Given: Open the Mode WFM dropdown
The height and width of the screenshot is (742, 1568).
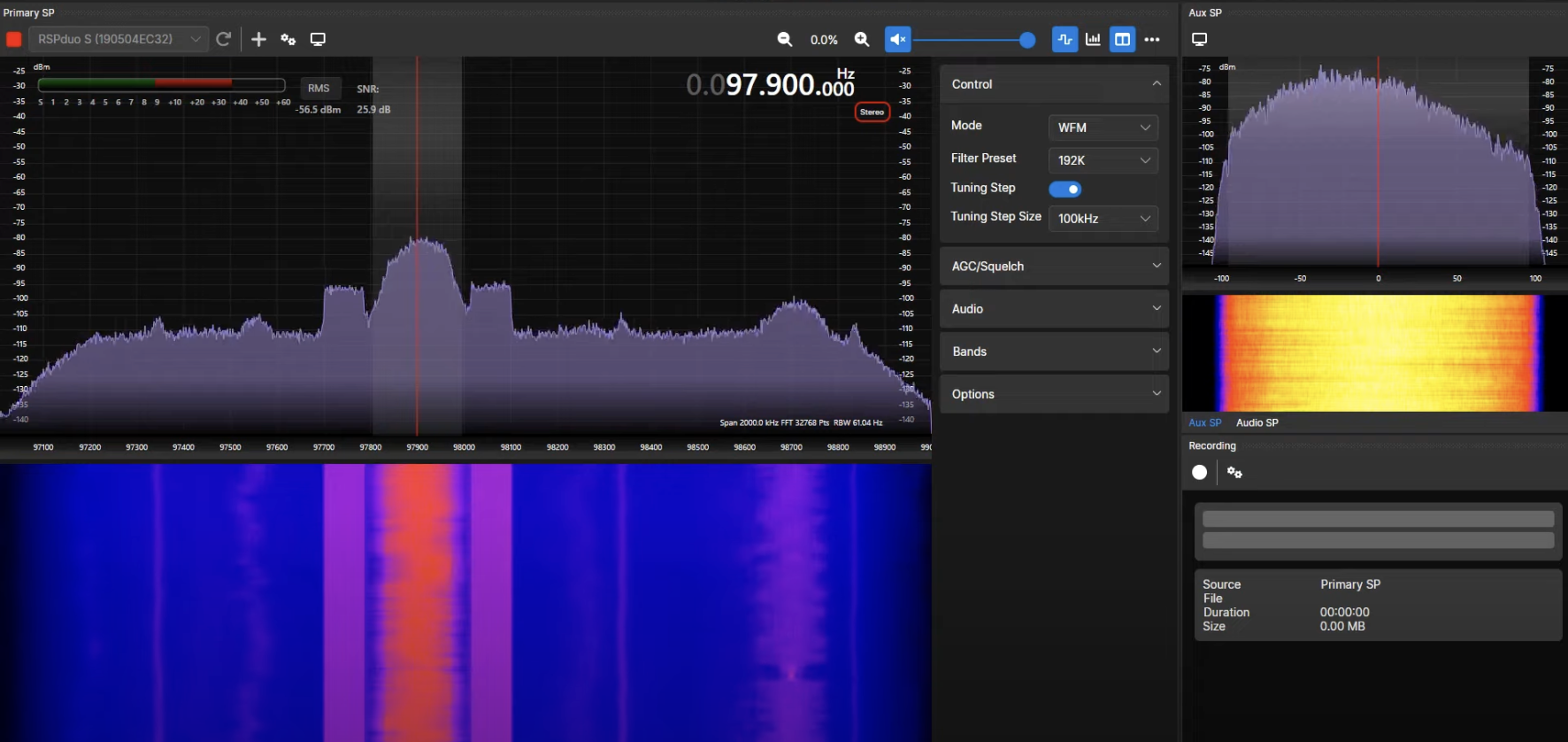Looking at the screenshot, I should coord(1103,128).
